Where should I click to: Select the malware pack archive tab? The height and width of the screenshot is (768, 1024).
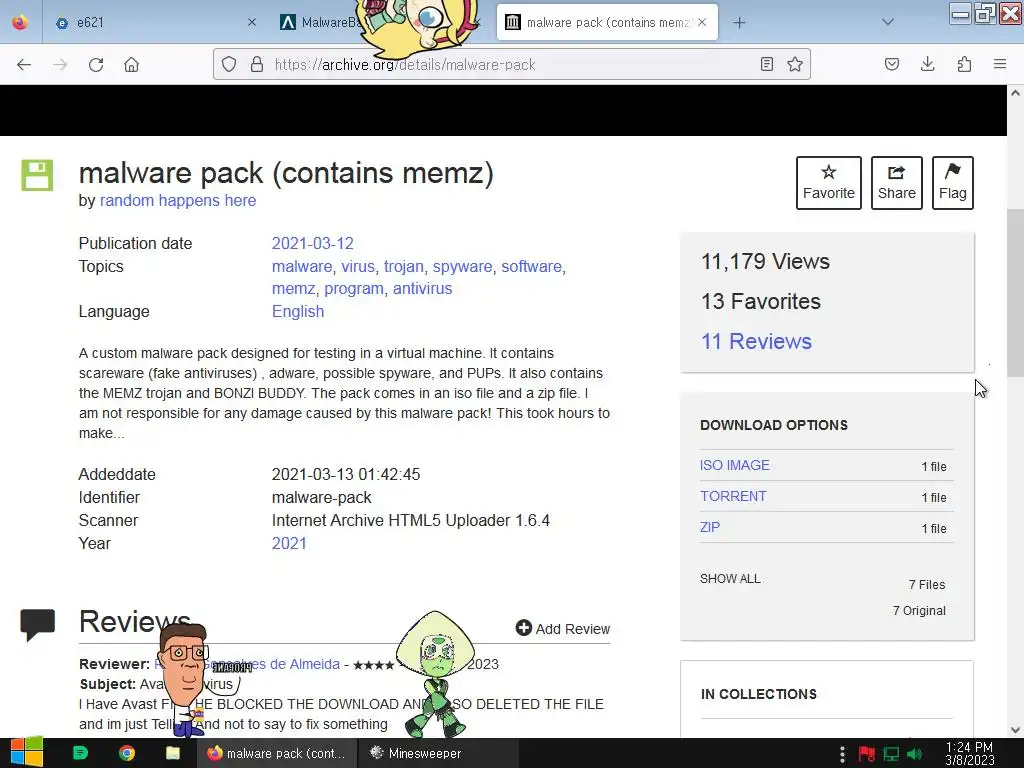[x=607, y=22]
